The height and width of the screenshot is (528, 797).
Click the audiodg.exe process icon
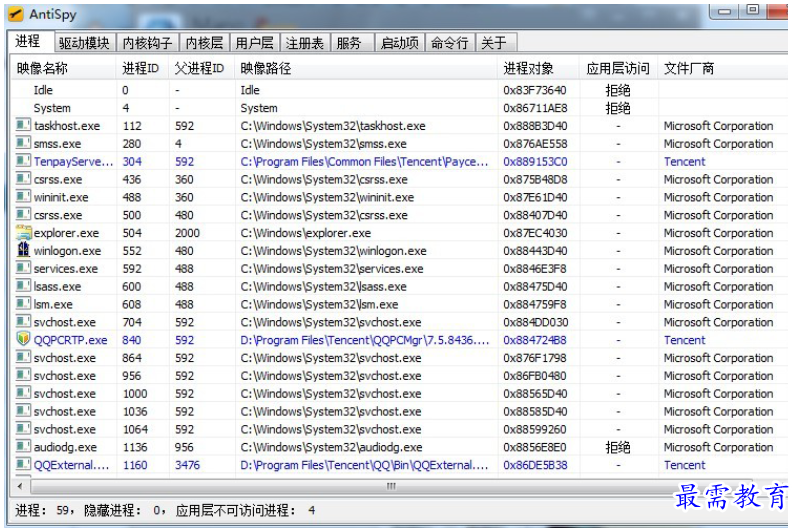click(x=23, y=446)
